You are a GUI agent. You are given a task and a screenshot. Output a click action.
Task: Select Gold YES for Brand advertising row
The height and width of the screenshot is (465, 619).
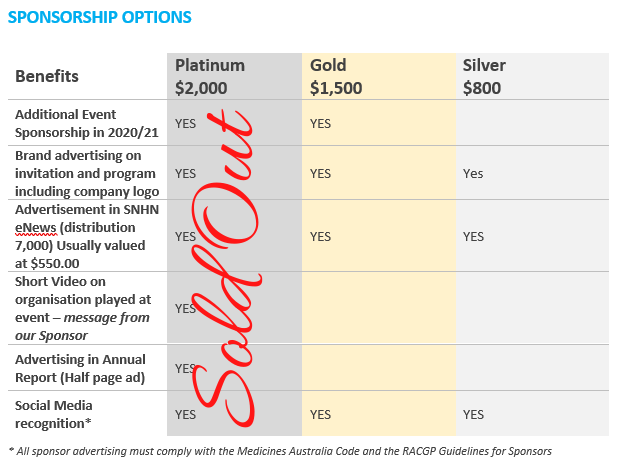pyautogui.click(x=320, y=174)
